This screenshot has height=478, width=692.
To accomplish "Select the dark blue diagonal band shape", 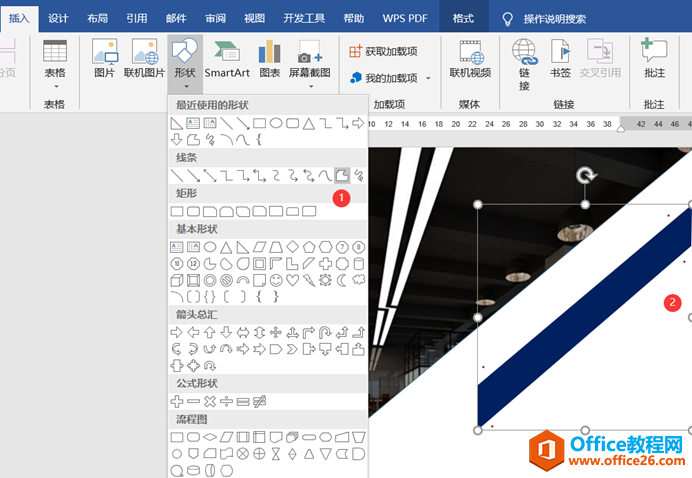I will pos(587,316).
